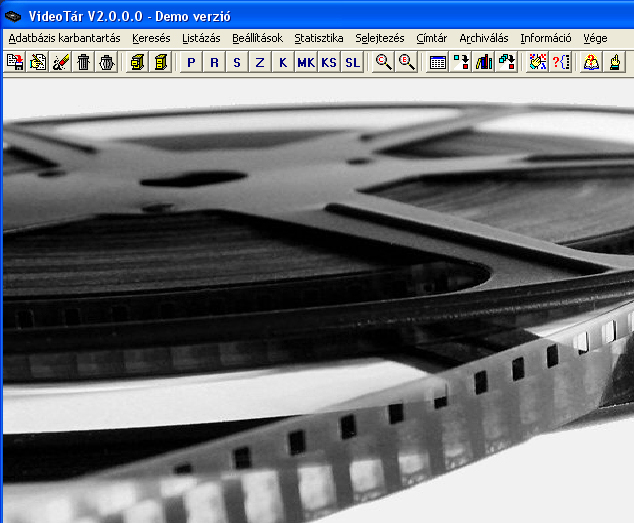Screen dimensions: 634x523
Task: Open the filing cabinet with open drawer icon
Action: click(137, 62)
